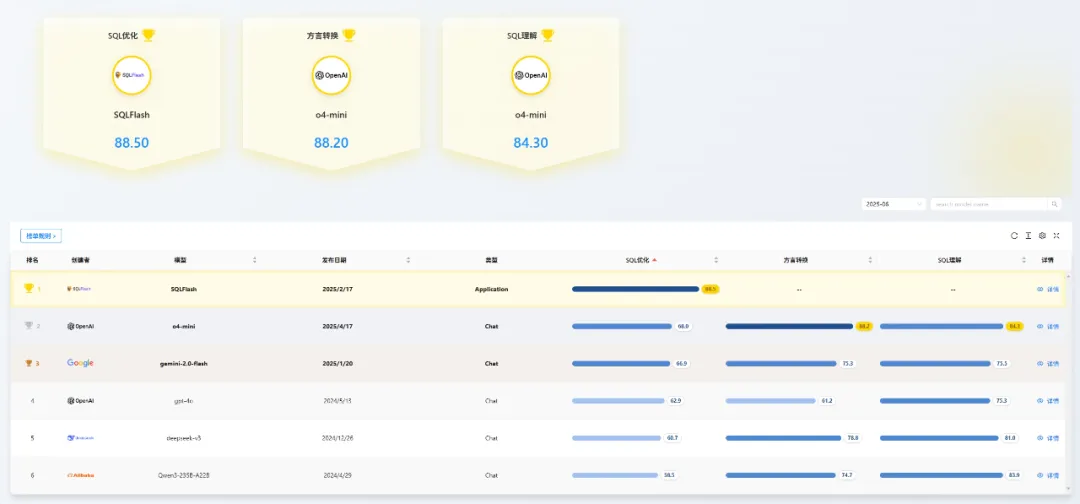This screenshot has width=1080, height=504.
Task: Open 详情 for the SQLFlash row
Action: pyautogui.click(x=1048, y=289)
